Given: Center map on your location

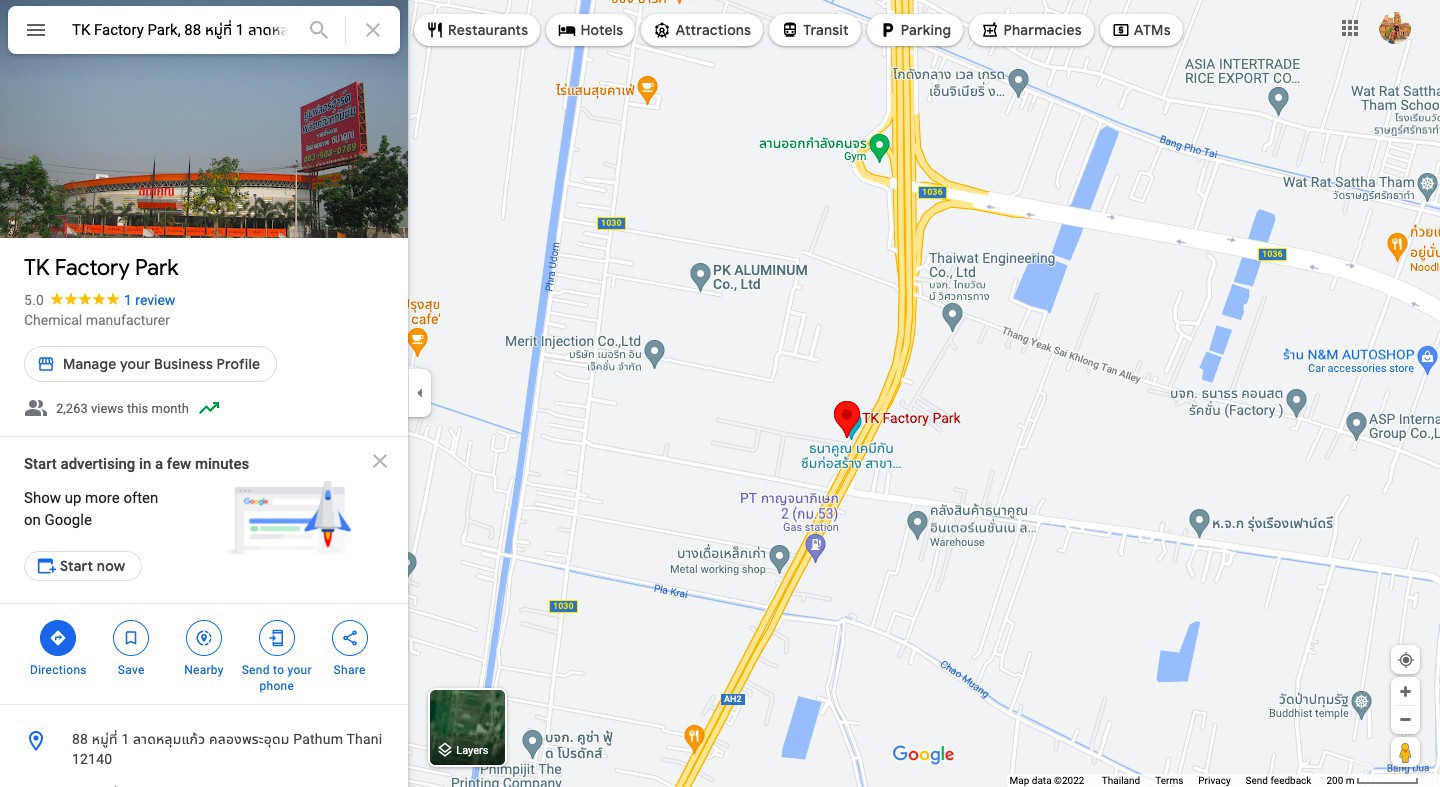Looking at the screenshot, I should point(1405,660).
